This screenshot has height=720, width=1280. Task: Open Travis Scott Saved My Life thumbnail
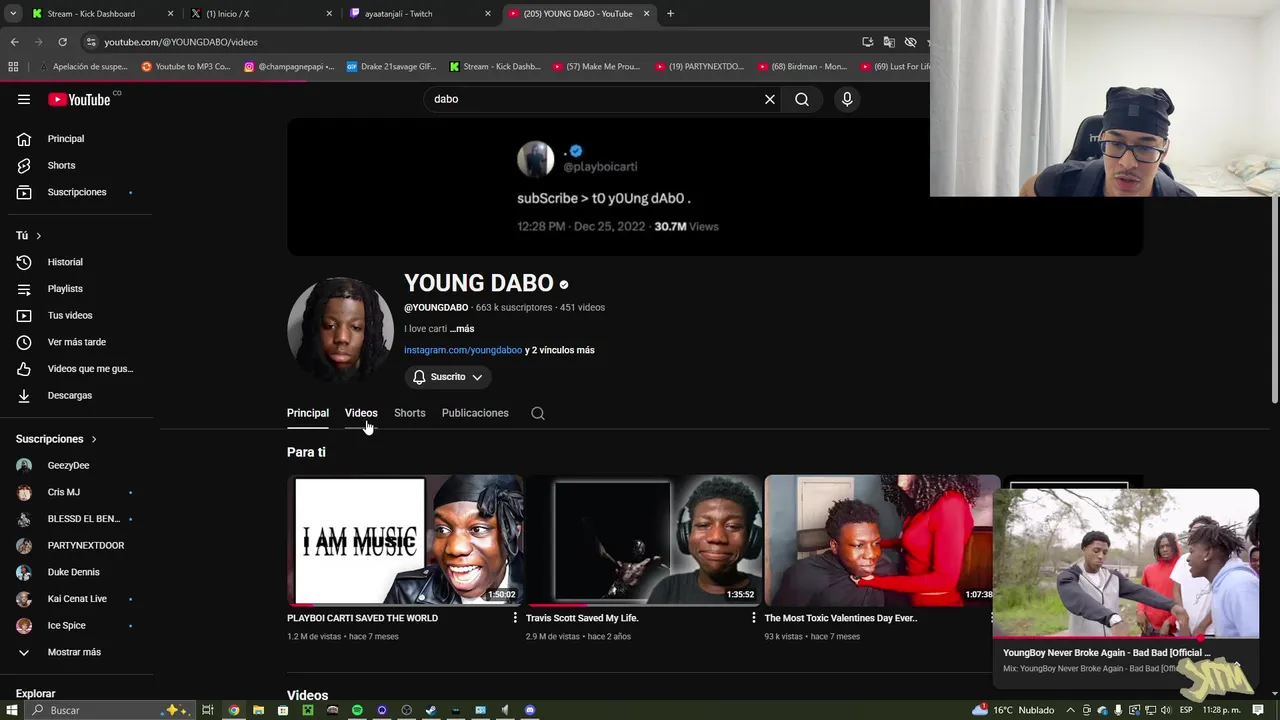pos(644,541)
